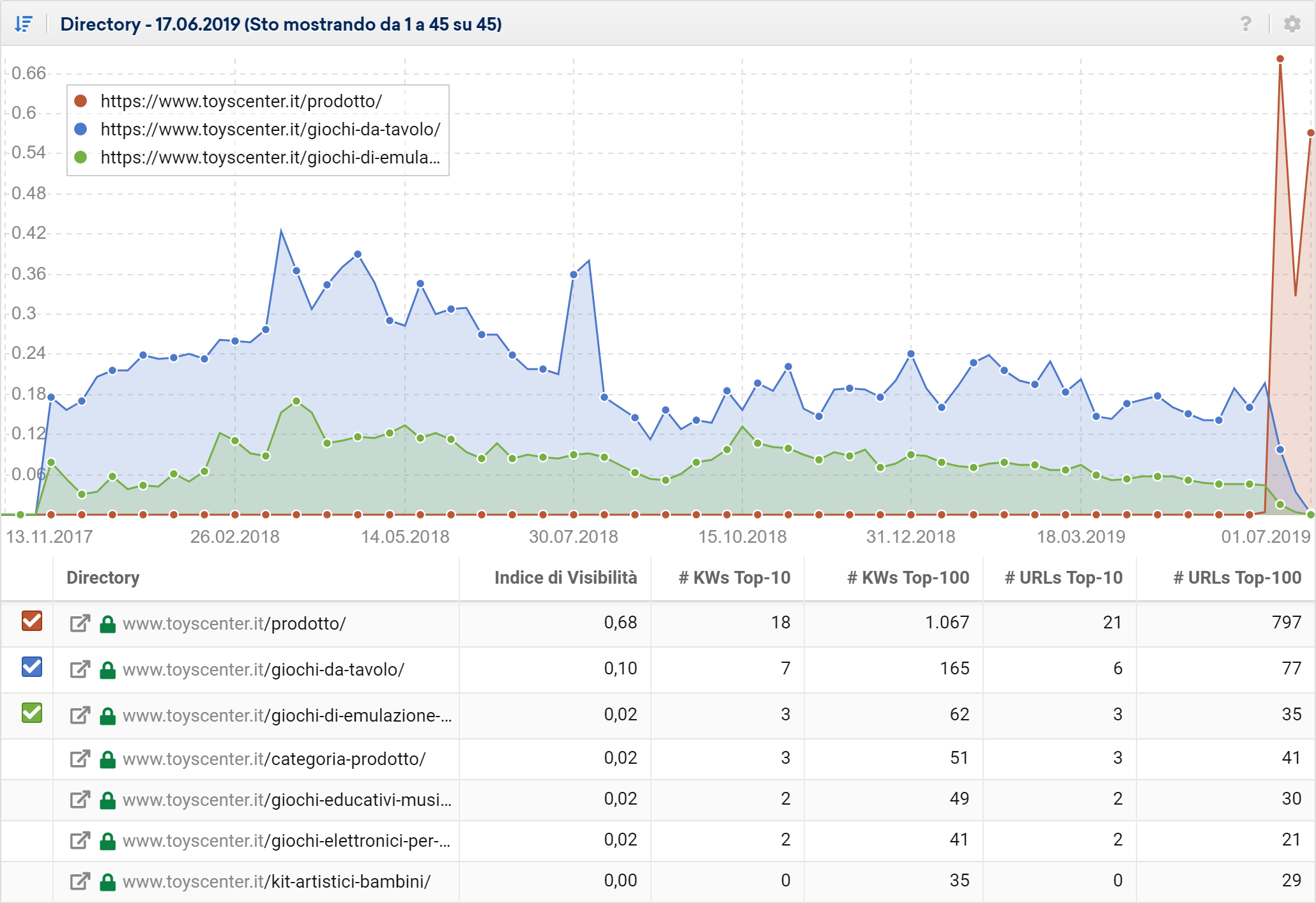Screen dimensions: 1316x903
Task: Click KWs Top-100 value 62
Action: point(960,714)
